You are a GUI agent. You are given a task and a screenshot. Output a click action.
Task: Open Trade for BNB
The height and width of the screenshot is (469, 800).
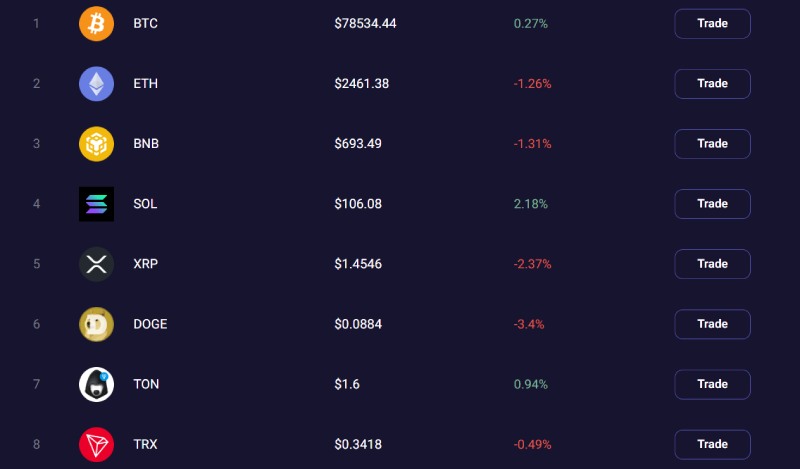(712, 144)
